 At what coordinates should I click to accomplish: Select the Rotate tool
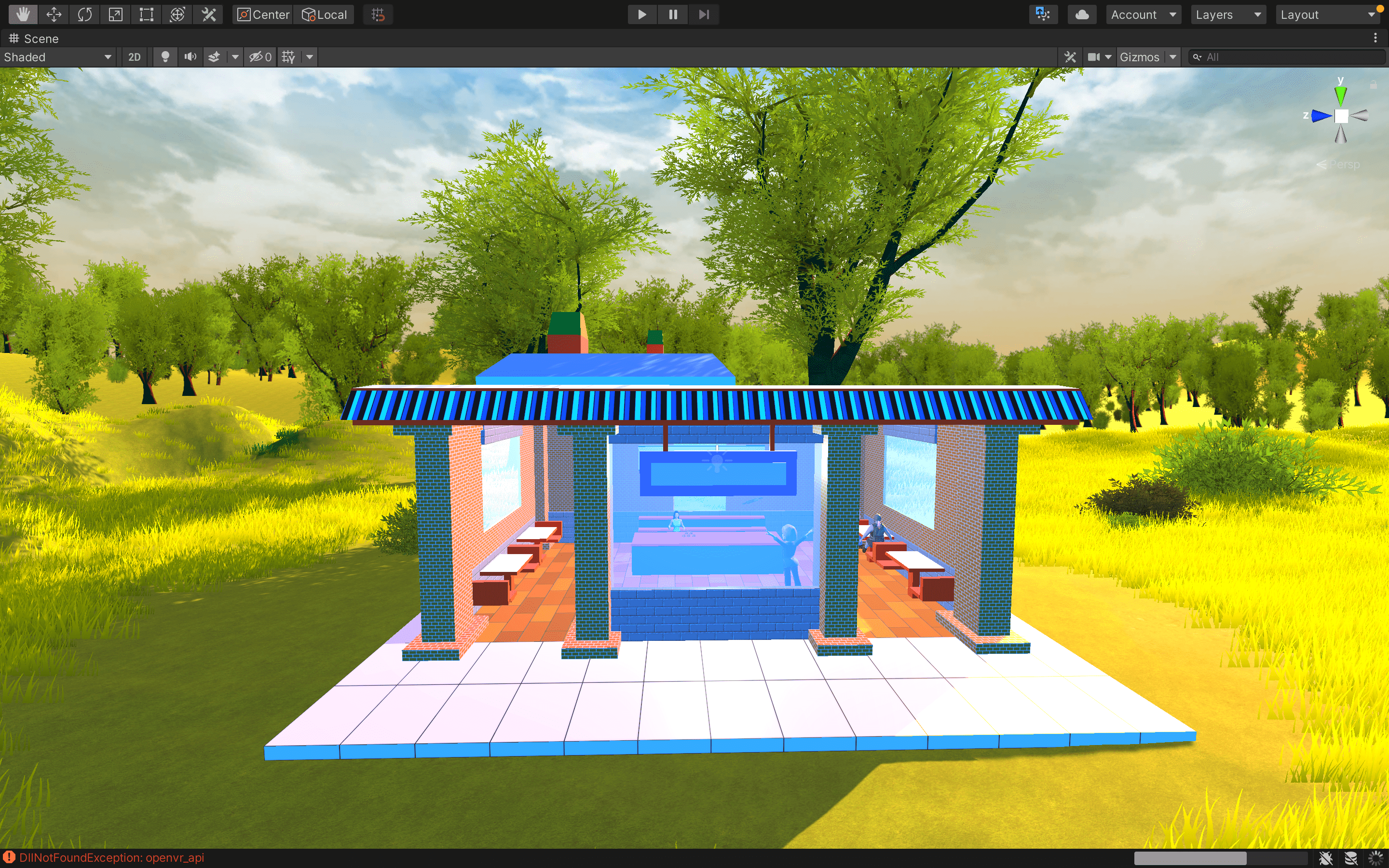click(85, 14)
